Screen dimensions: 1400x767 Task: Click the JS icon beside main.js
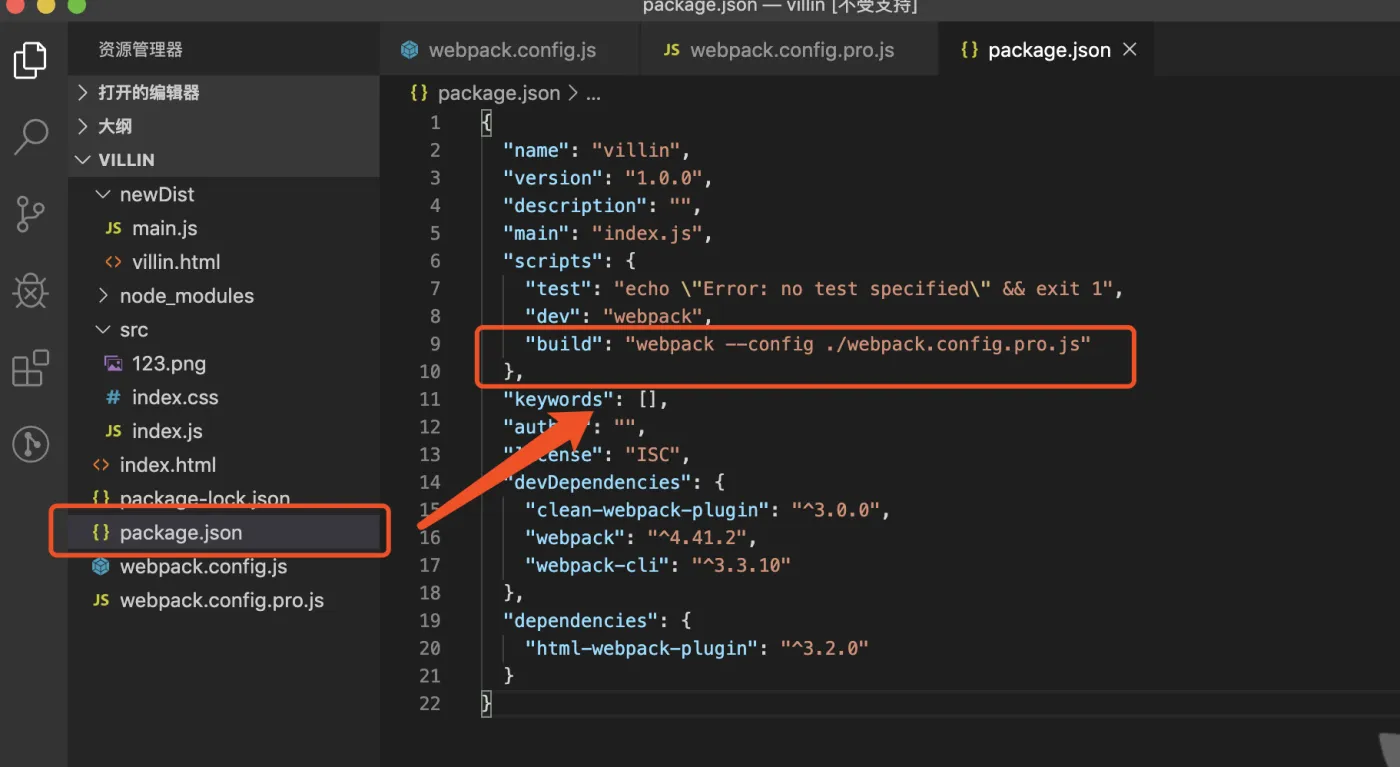pos(113,229)
